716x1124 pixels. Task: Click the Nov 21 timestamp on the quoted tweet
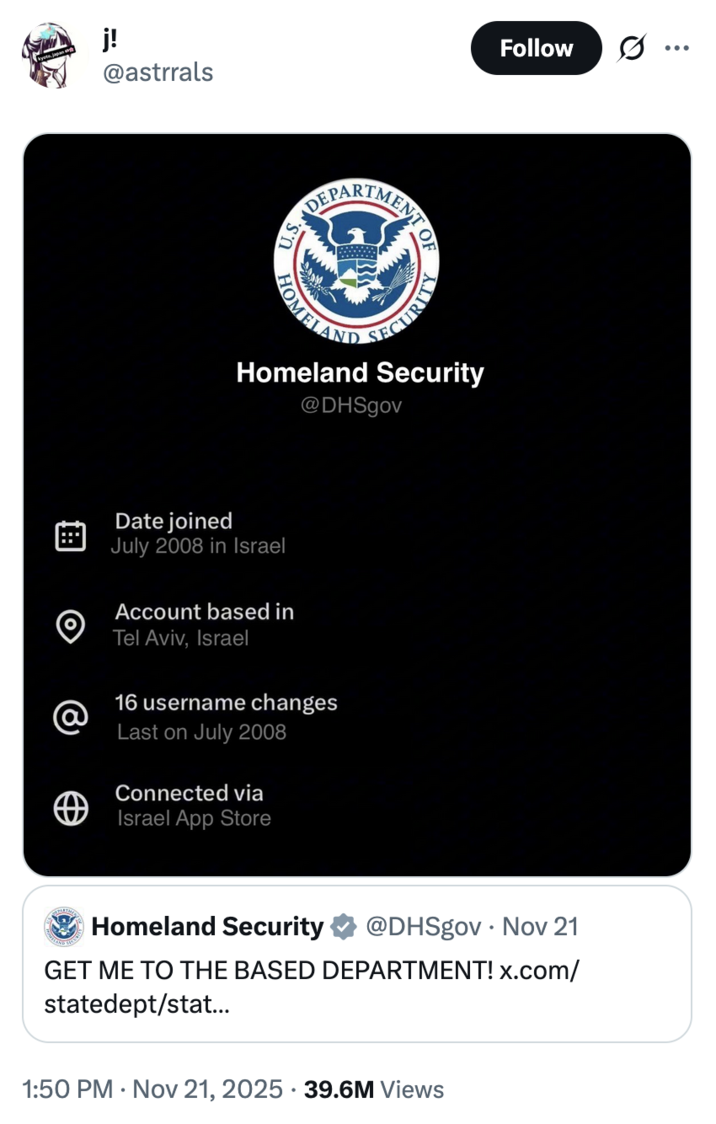click(x=540, y=926)
